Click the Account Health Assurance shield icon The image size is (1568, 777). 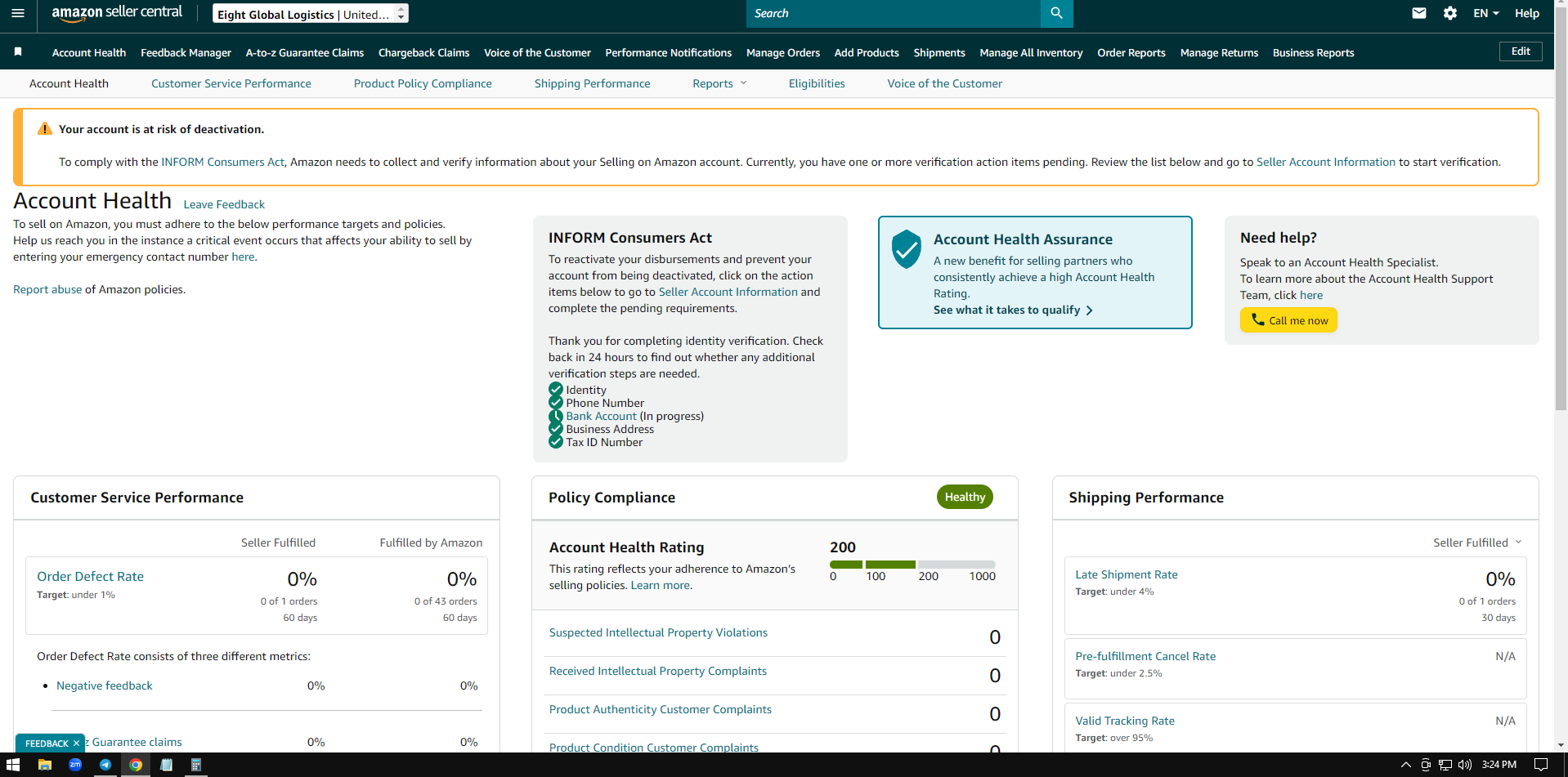click(x=907, y=249)
